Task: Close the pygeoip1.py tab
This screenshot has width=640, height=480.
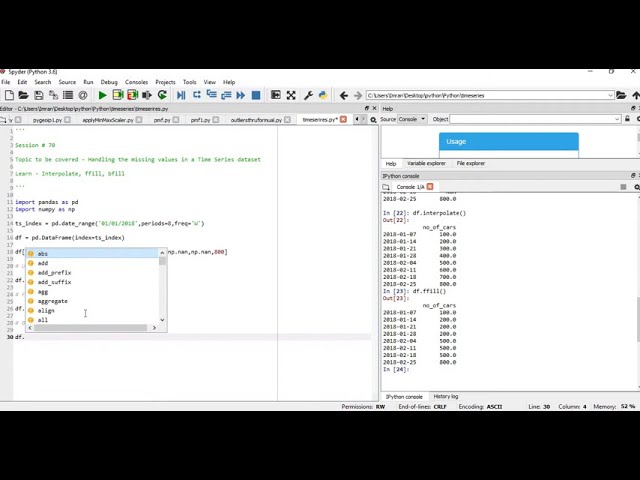Action: [67, 120]
